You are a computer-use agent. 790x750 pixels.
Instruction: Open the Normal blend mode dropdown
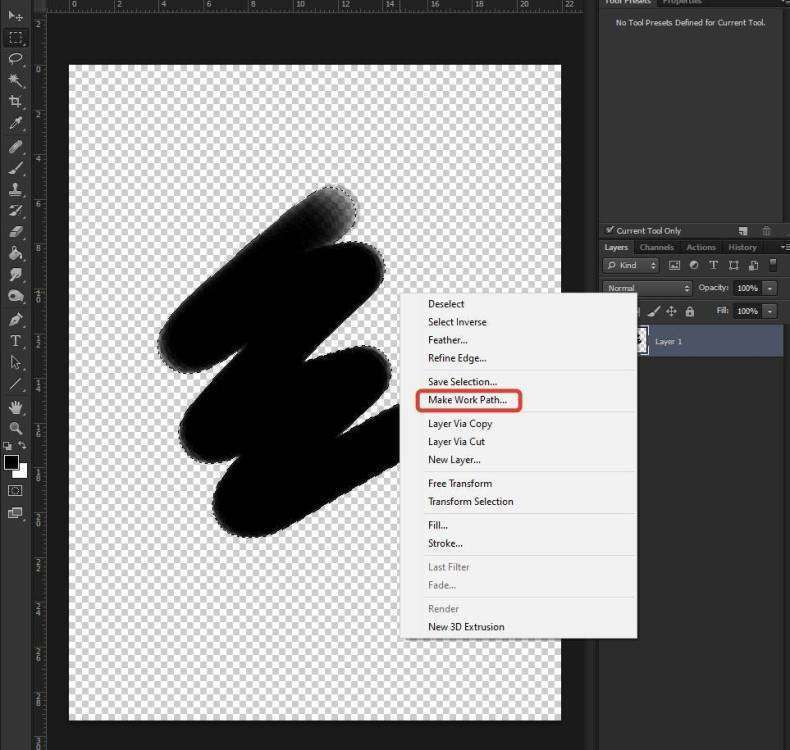coord(647,288)
